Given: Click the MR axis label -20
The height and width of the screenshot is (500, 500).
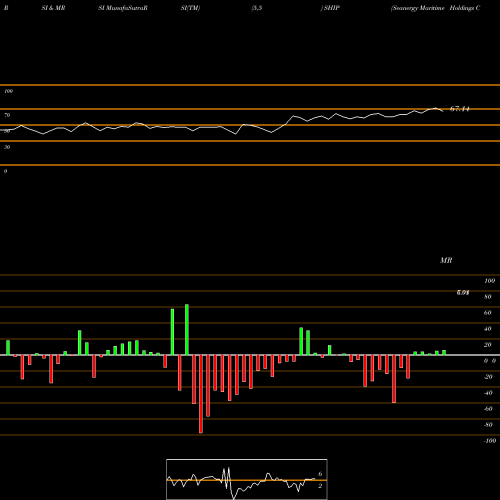Looking at the screenshot, I should (x=488, y=377).
